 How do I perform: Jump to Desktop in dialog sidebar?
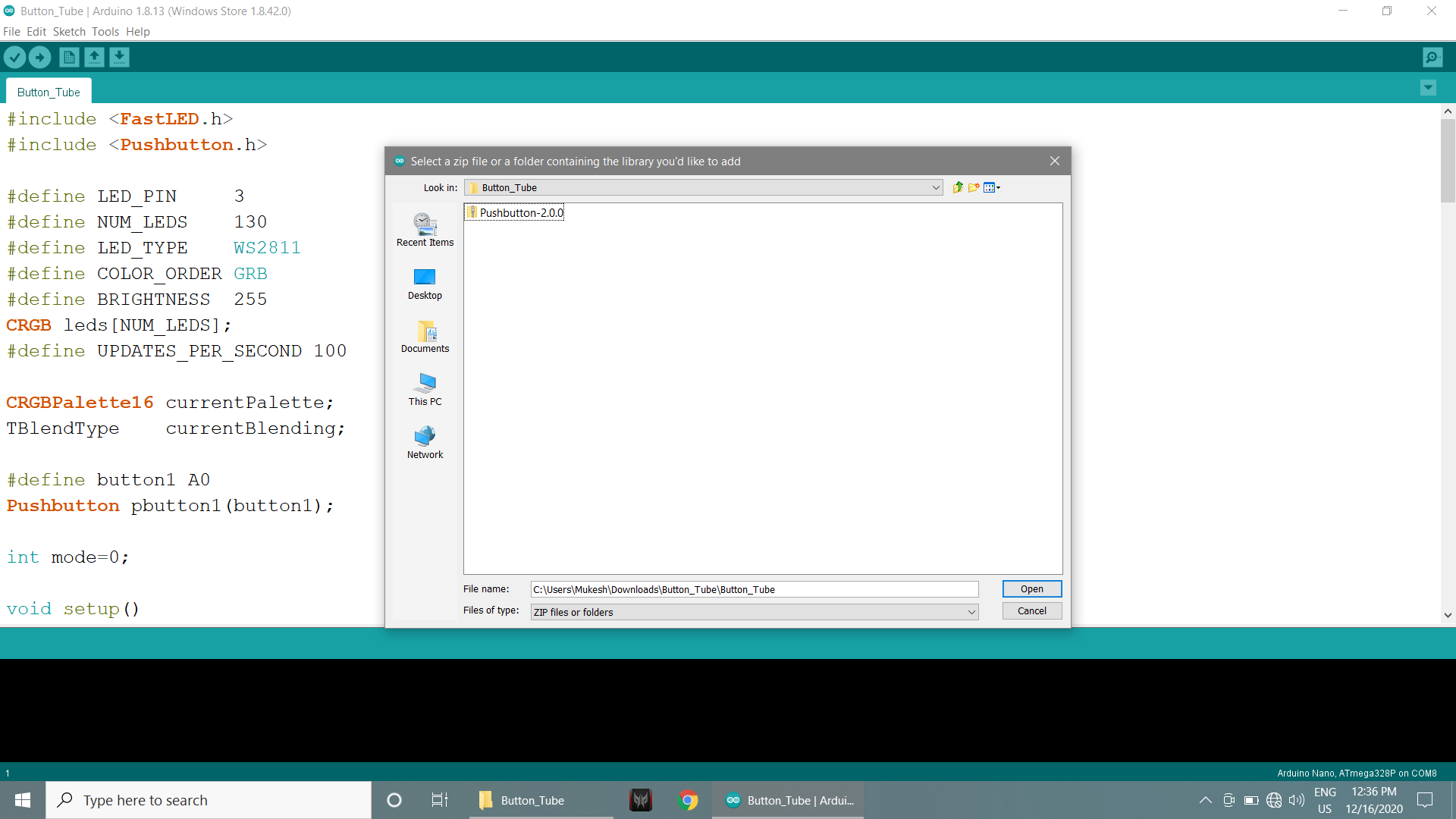[425, 284]
